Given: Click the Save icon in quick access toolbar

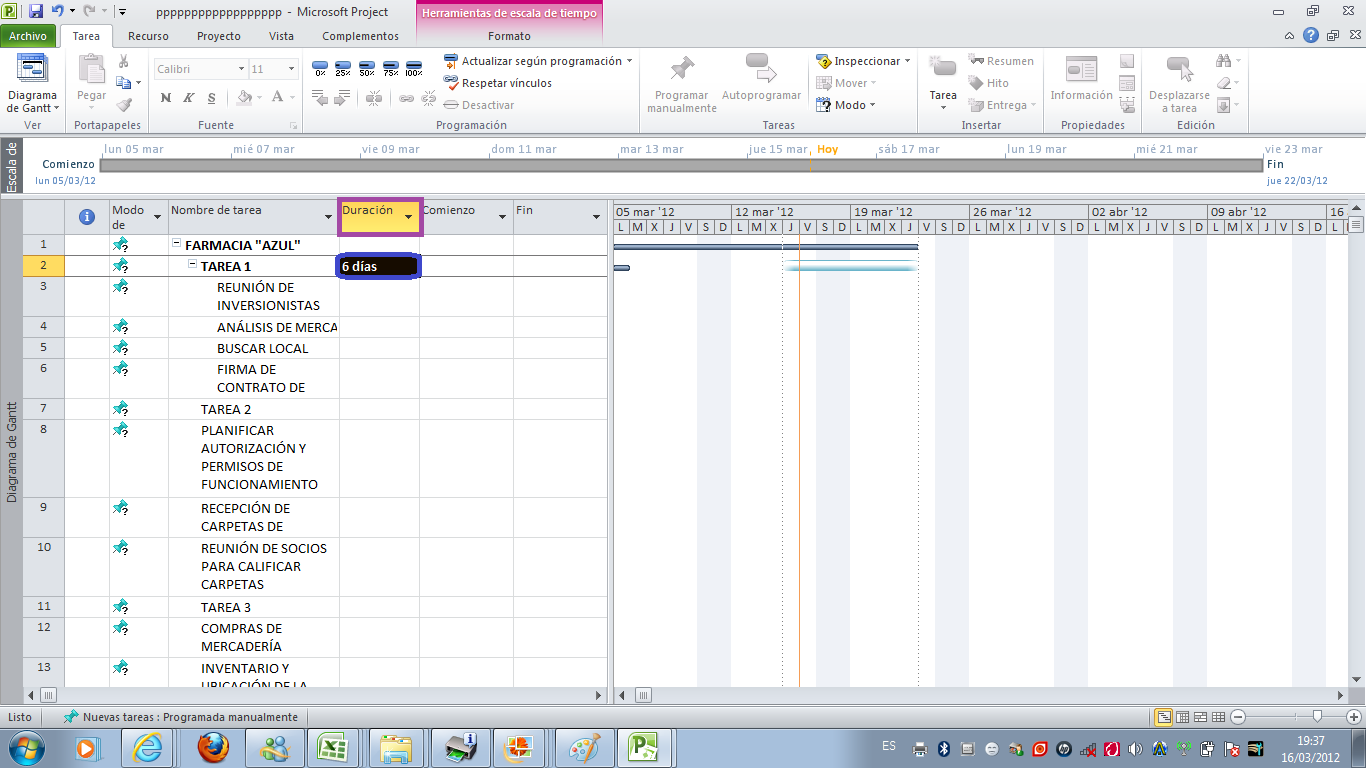Looking at the screenshot, I should point(36,11).
